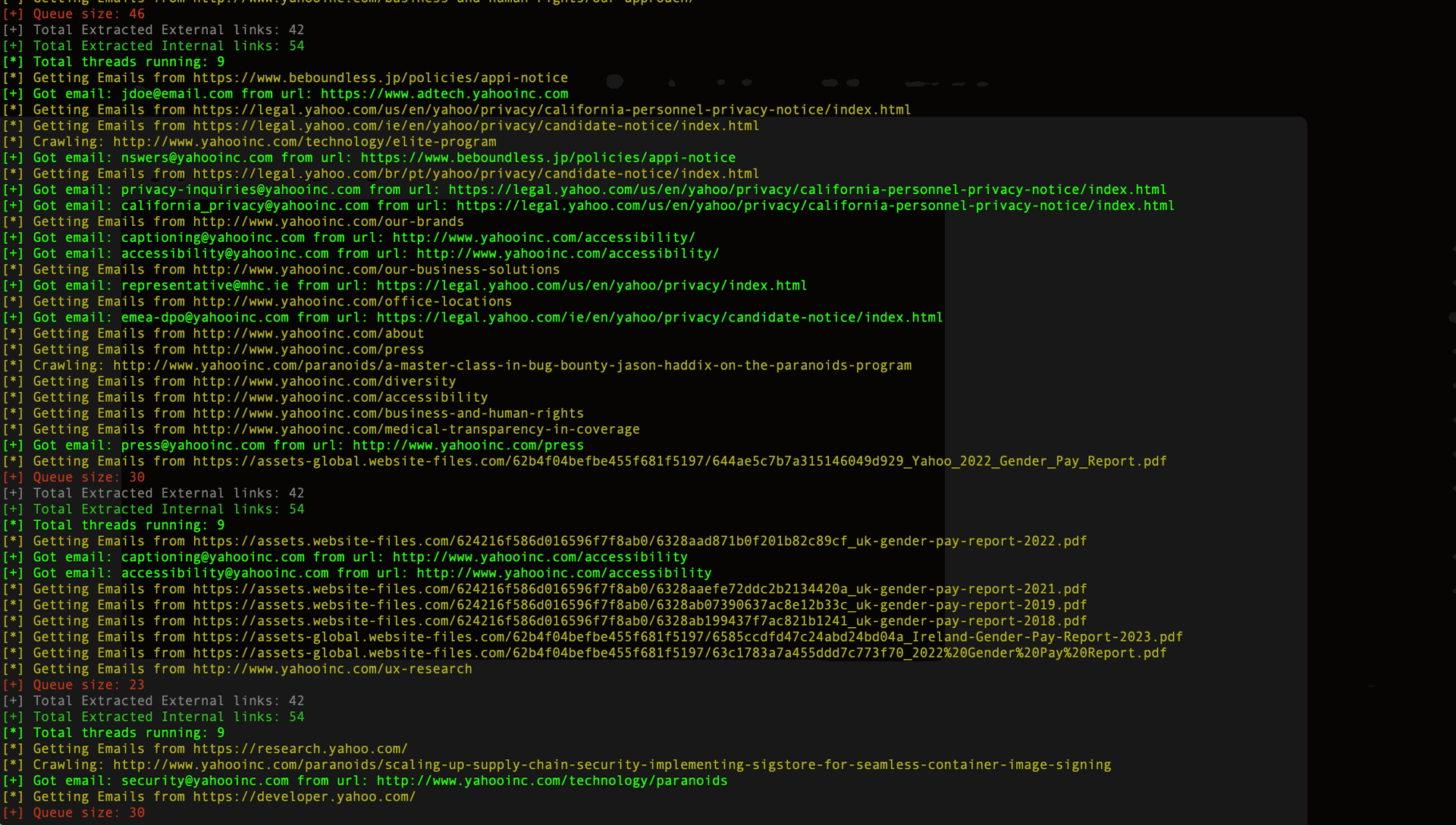Click the red 'Queue size: 46' line
Image resolution: width=1456 pixels, height=825 pixels.
(74, 14)
